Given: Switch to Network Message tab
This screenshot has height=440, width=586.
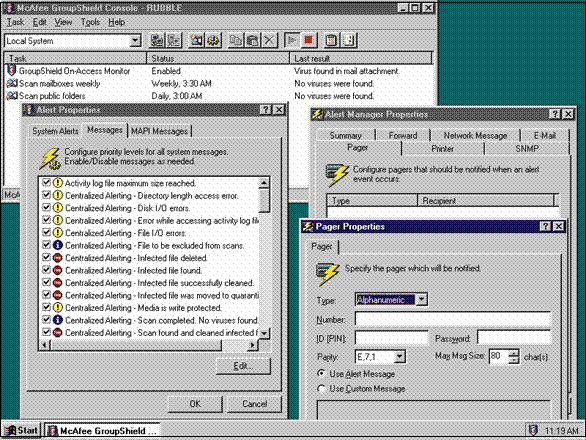Looking at the screenshot, I should [x=475, y=135].
